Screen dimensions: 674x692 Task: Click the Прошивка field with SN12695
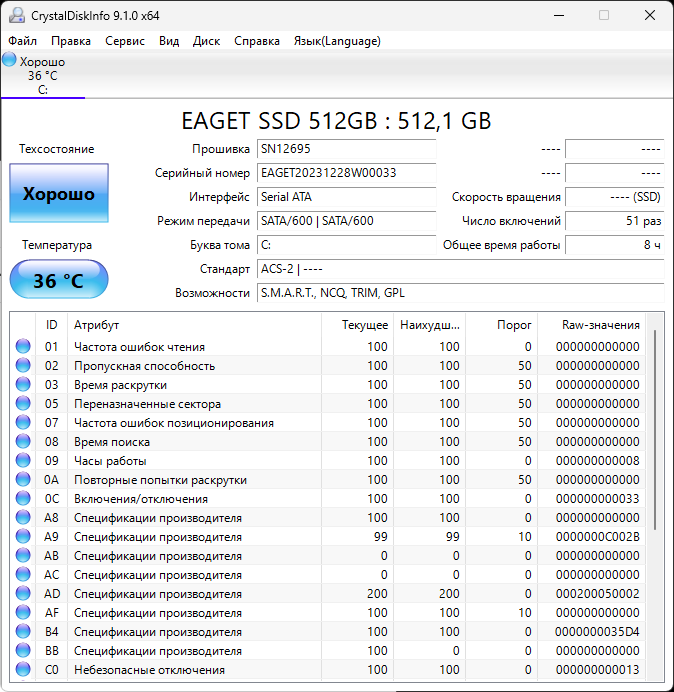(346, 149)
